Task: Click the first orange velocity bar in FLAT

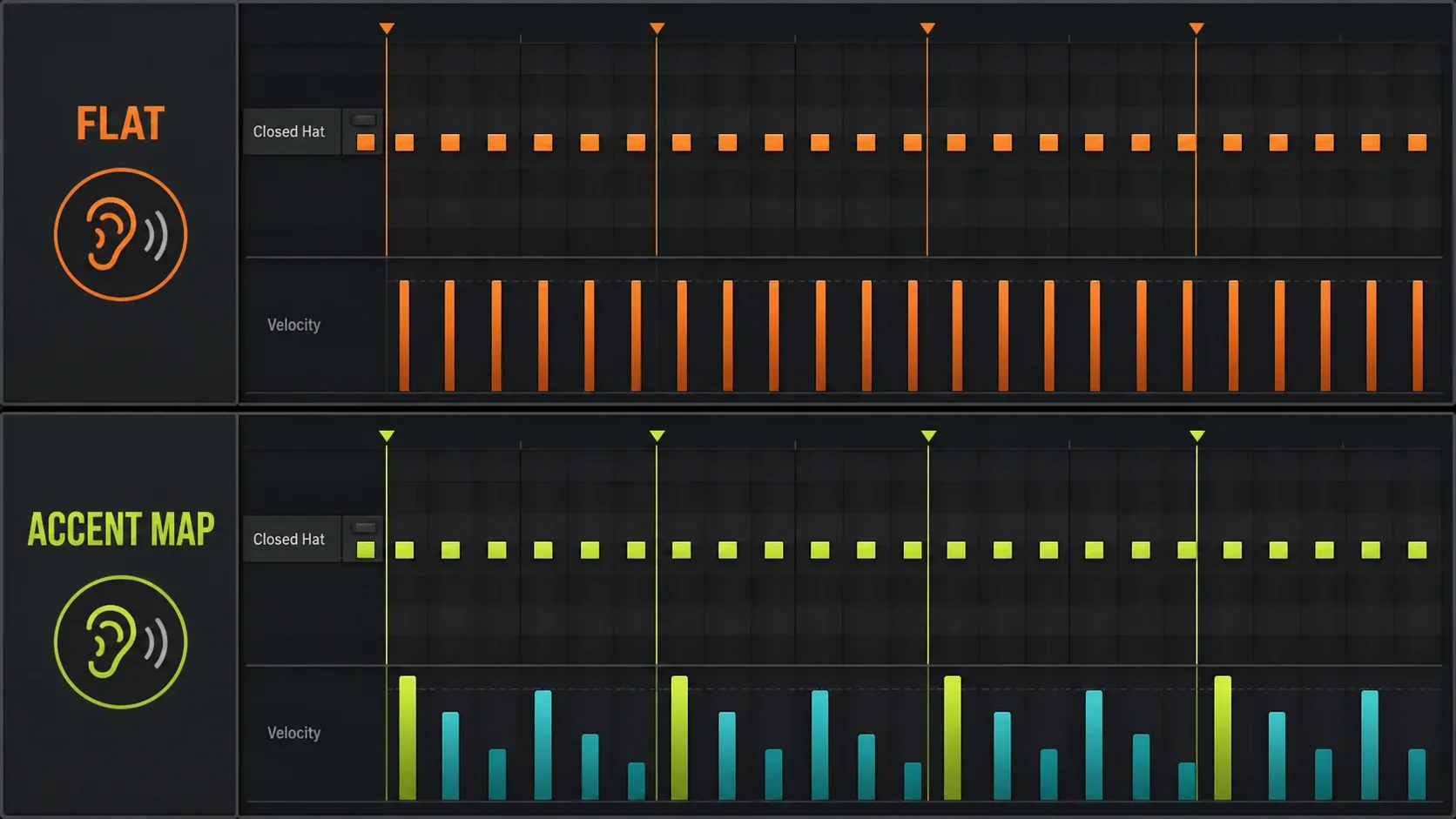Action: (404, 335)
